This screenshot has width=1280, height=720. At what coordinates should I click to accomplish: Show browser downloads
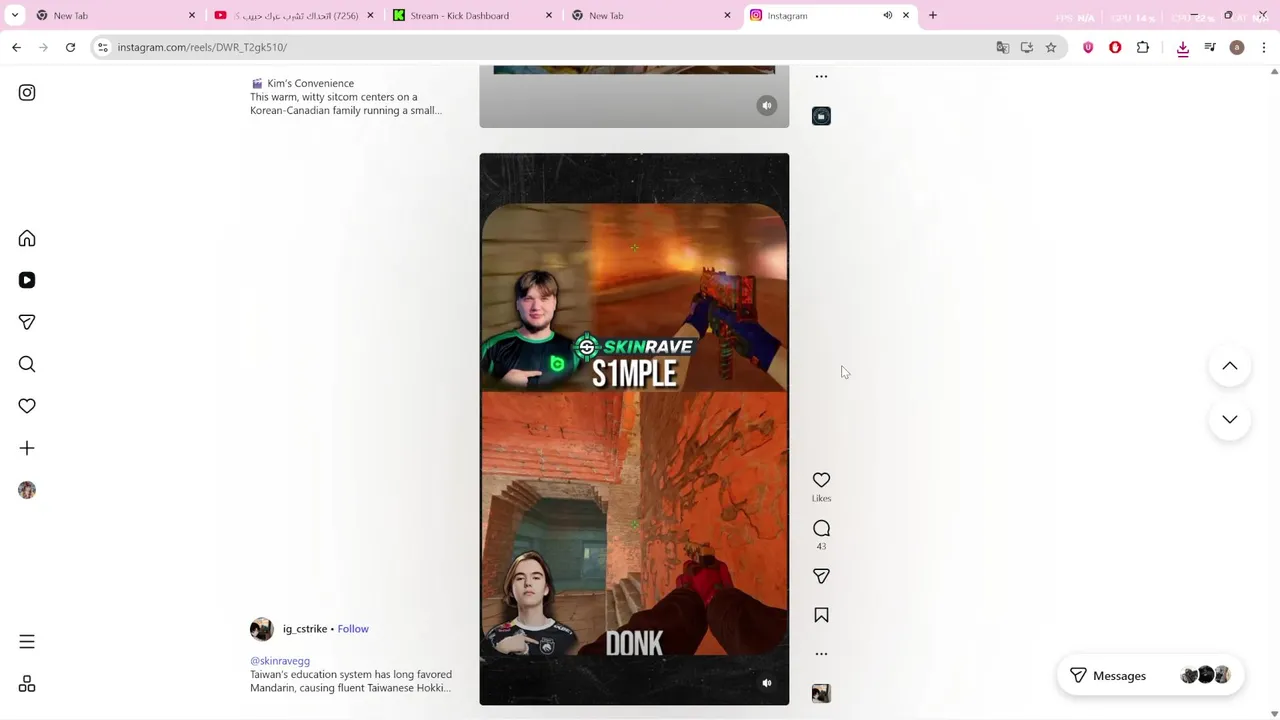[1183, 48]
